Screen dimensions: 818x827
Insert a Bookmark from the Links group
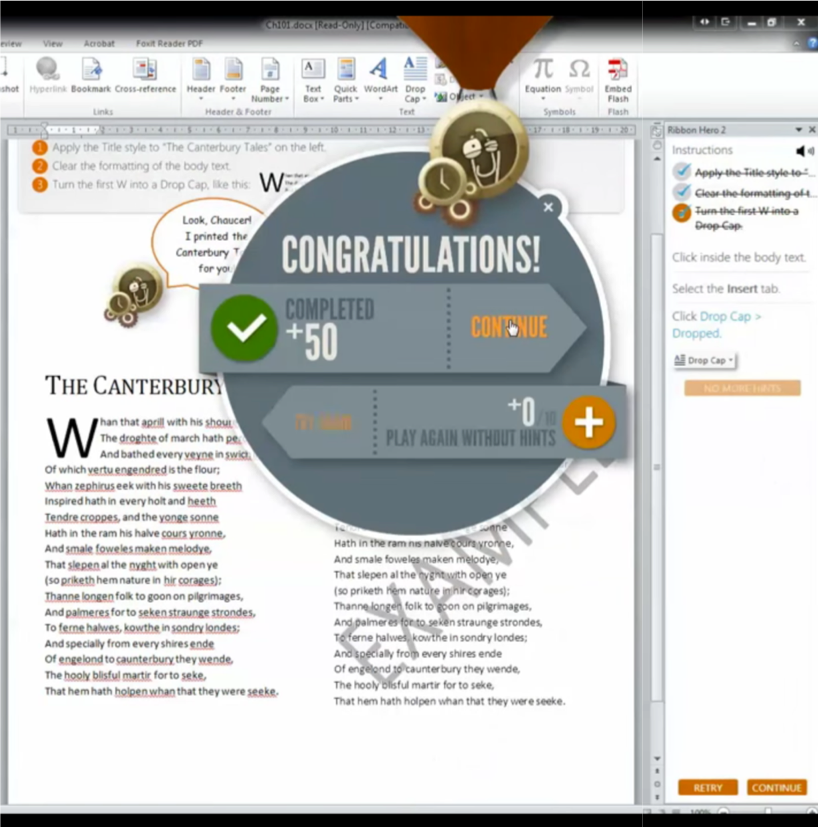(91, 75)
